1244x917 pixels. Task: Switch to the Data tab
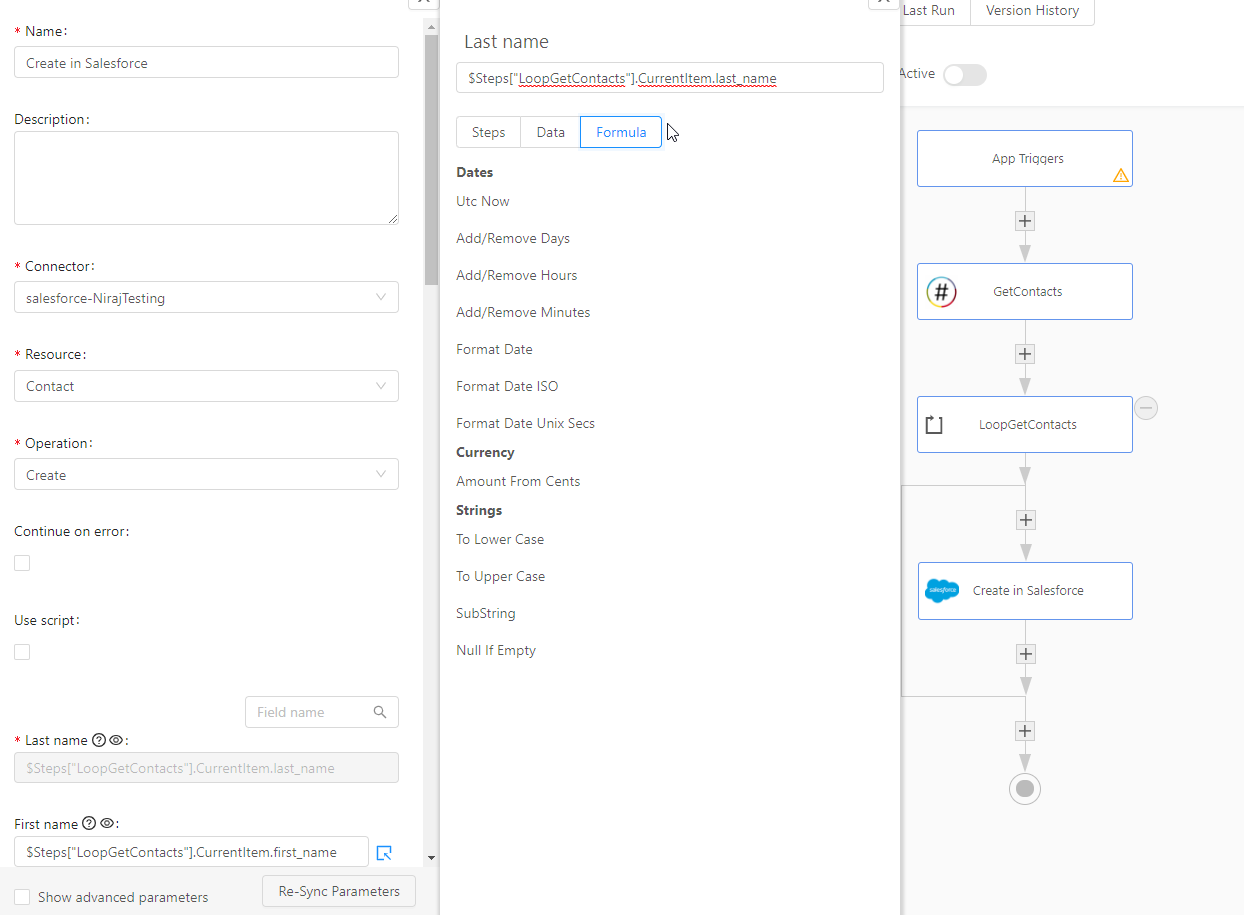pos(550,132)
